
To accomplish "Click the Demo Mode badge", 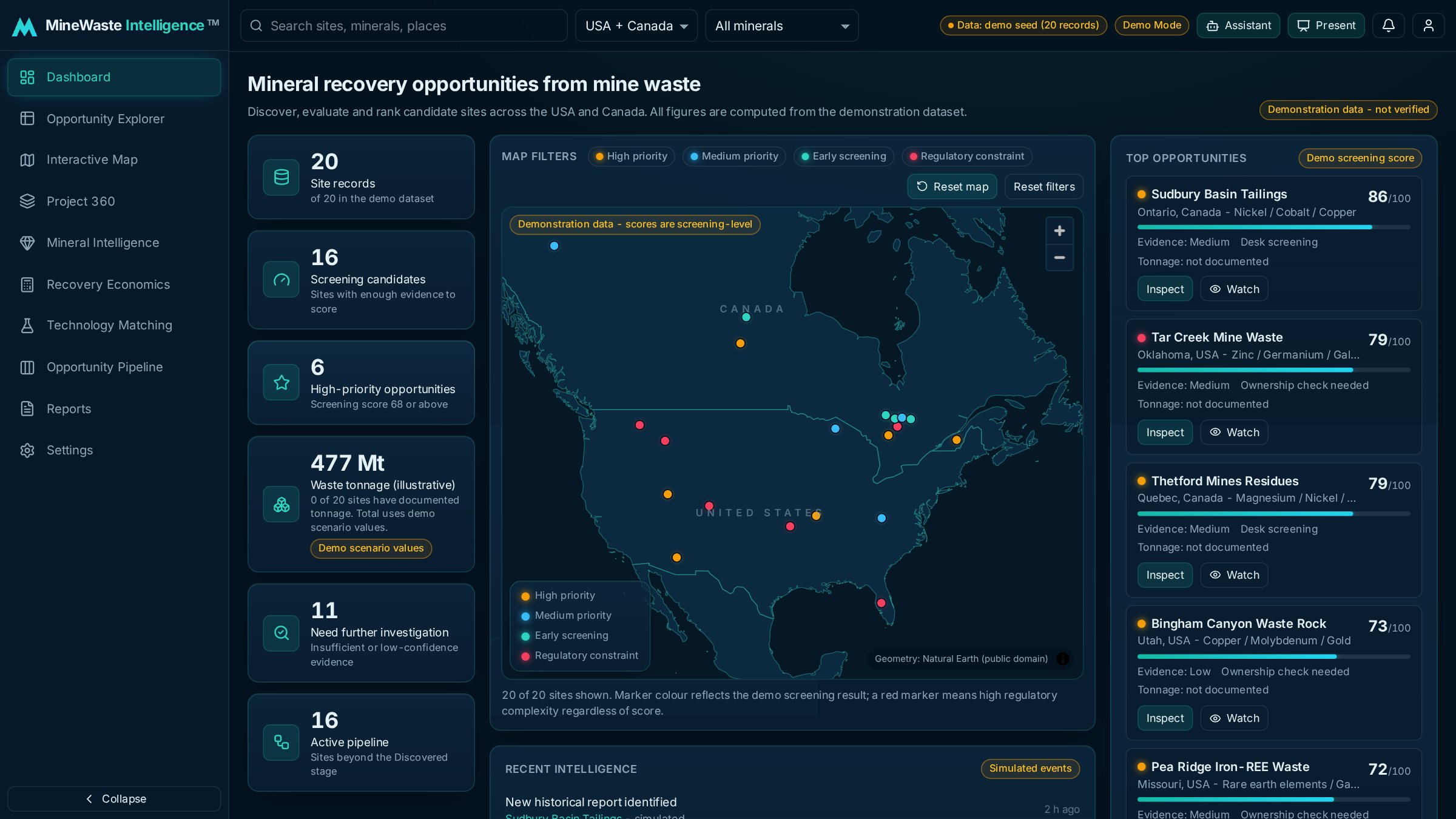I will point(1151,25).
